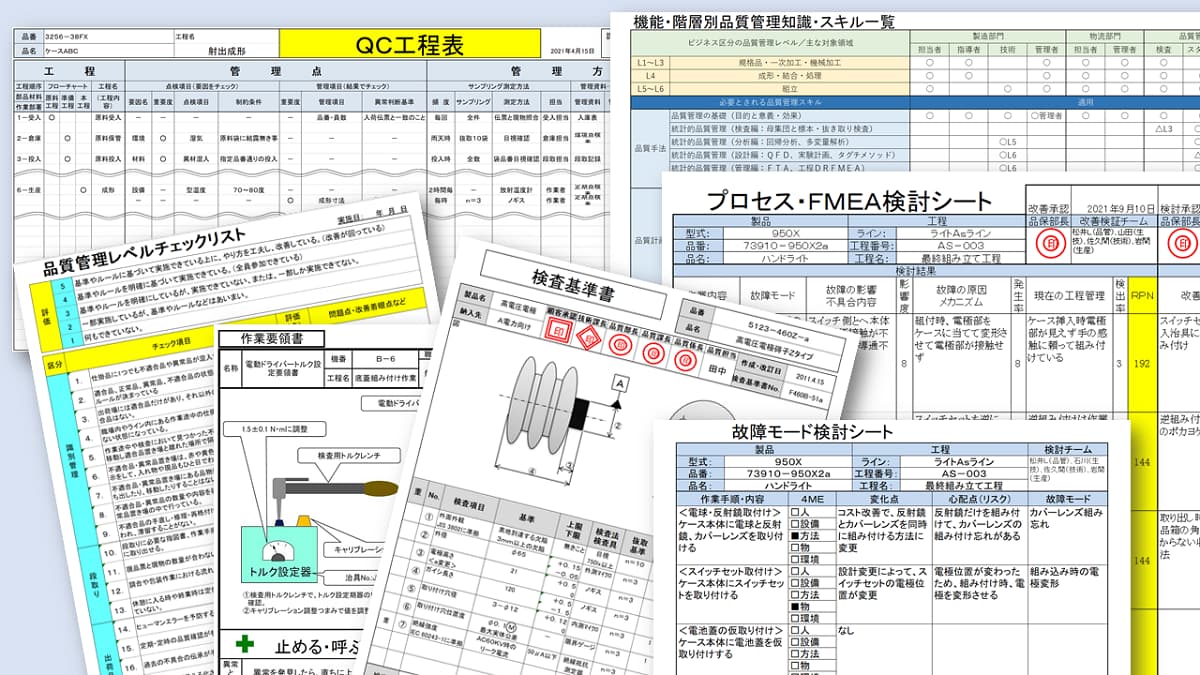The width and height of the screenshot is (1200, 675).
Task: Click the 心配点(リスク) column header
Action: coord(978,497)
